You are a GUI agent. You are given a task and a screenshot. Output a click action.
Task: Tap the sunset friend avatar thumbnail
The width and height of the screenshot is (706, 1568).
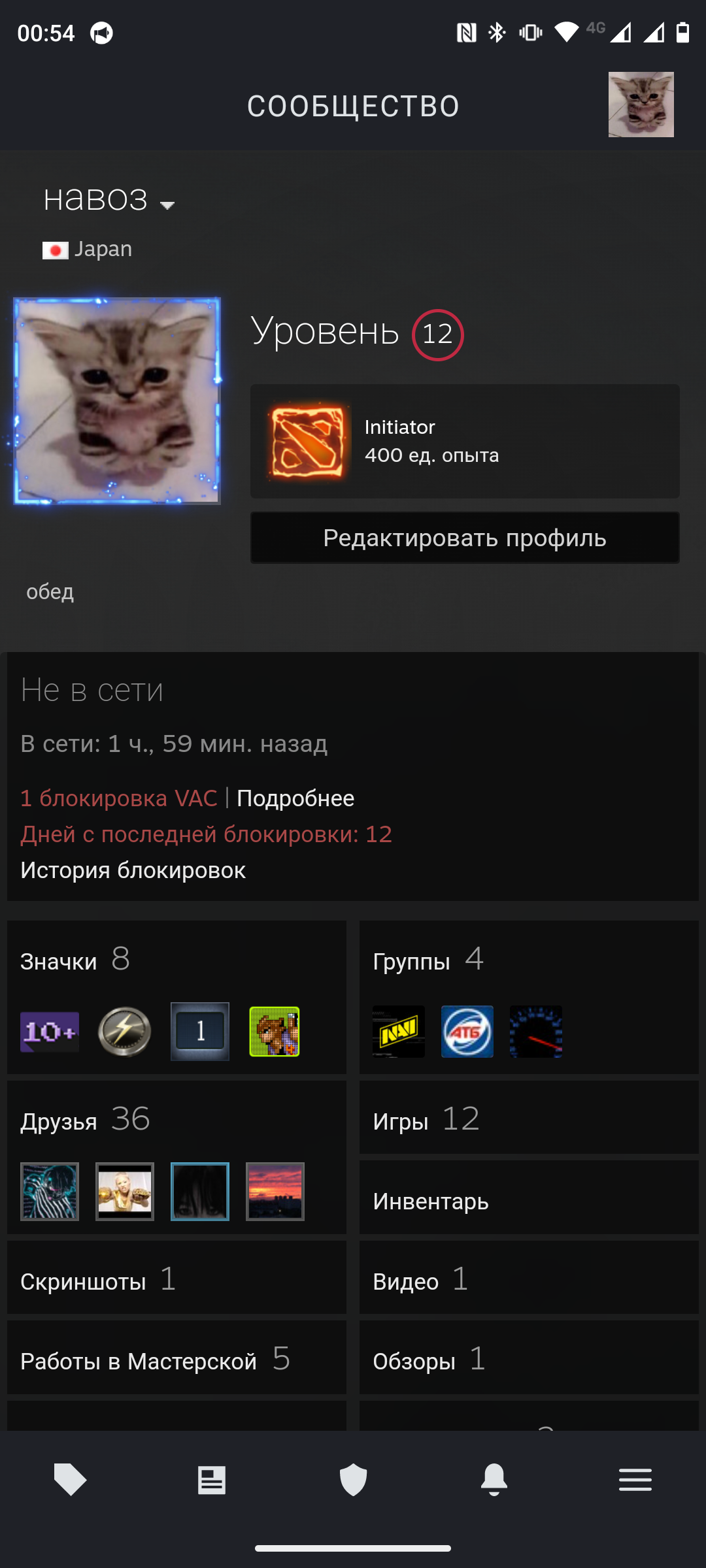coord(275,1192)
